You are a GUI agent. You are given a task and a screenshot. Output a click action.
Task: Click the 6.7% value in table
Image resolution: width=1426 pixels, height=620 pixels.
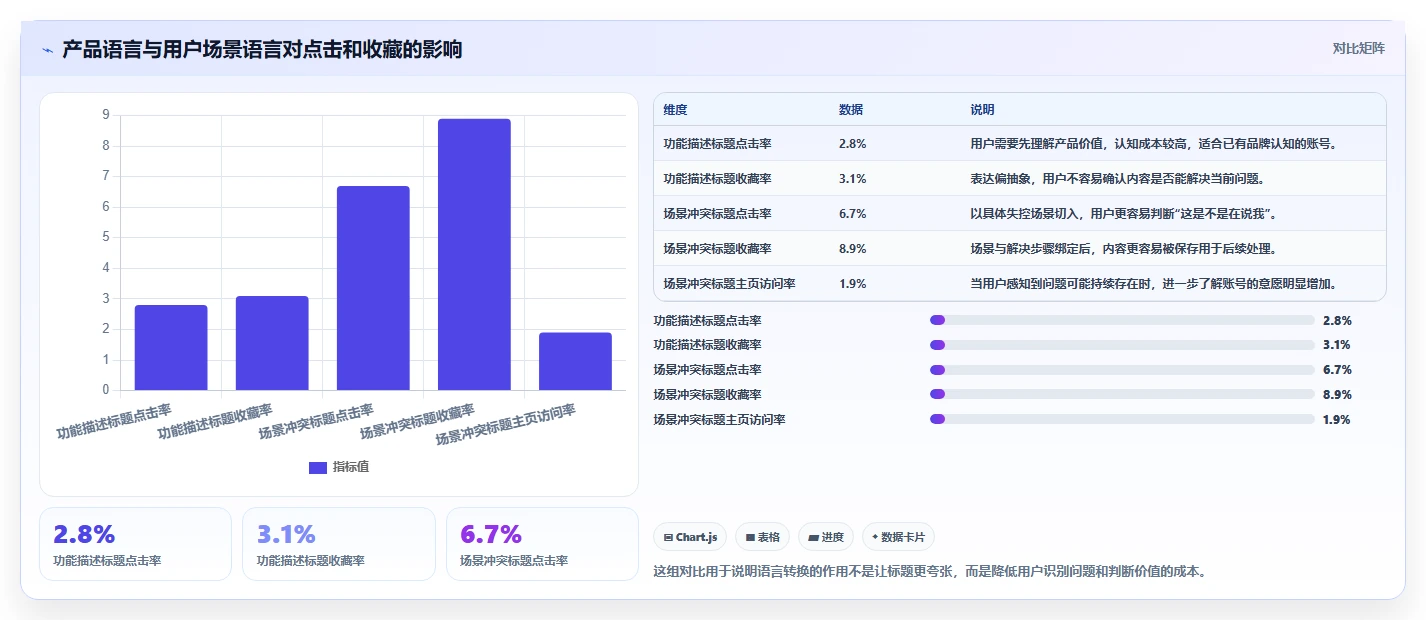tap(852, 214)
